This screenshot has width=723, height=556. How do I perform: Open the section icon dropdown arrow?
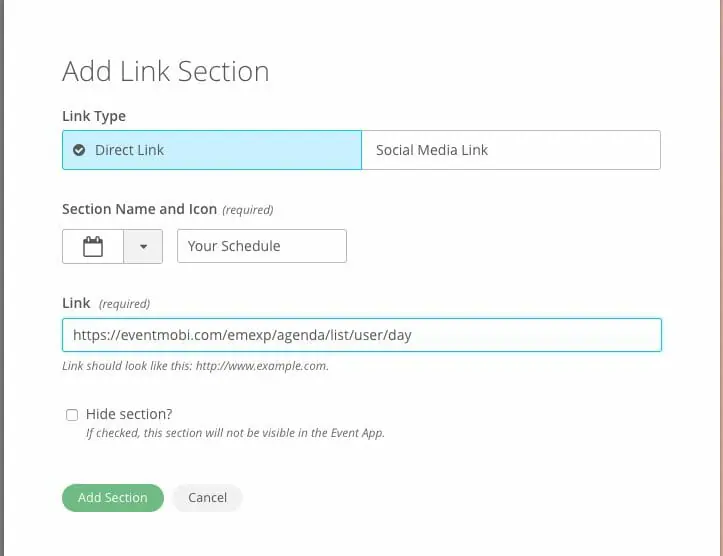[x=143, y=247]
